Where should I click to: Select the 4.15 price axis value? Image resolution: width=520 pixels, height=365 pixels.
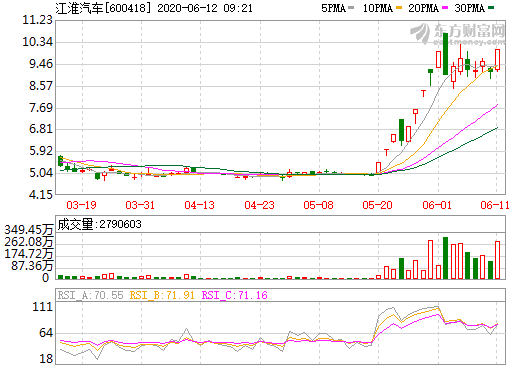[41, 194]
